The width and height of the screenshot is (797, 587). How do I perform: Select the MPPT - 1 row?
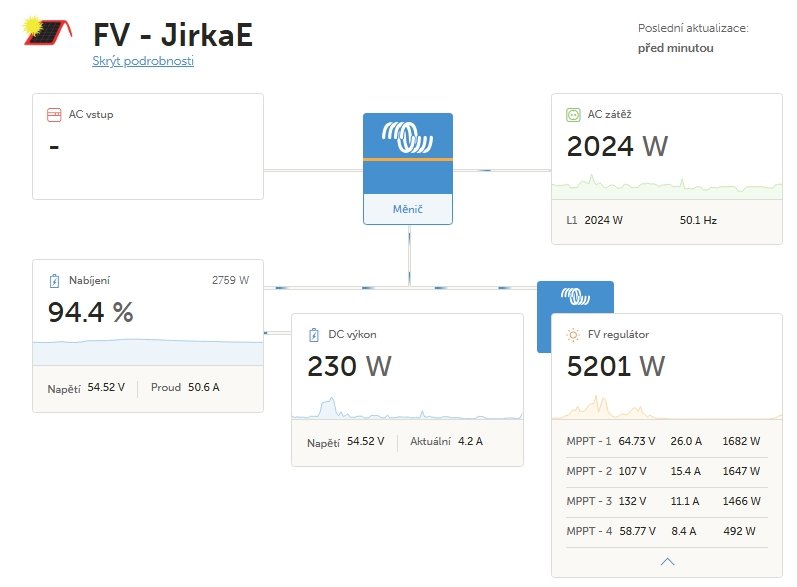(667, 441)
